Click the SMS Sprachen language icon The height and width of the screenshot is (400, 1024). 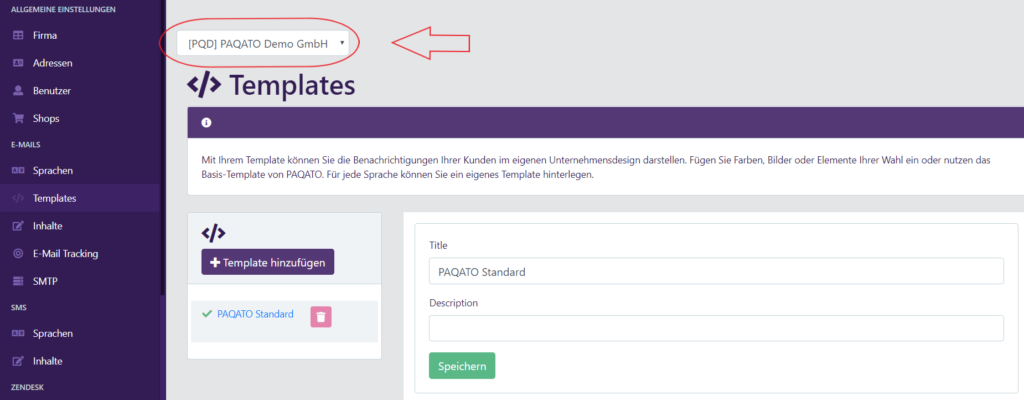(x=18, y=333)
